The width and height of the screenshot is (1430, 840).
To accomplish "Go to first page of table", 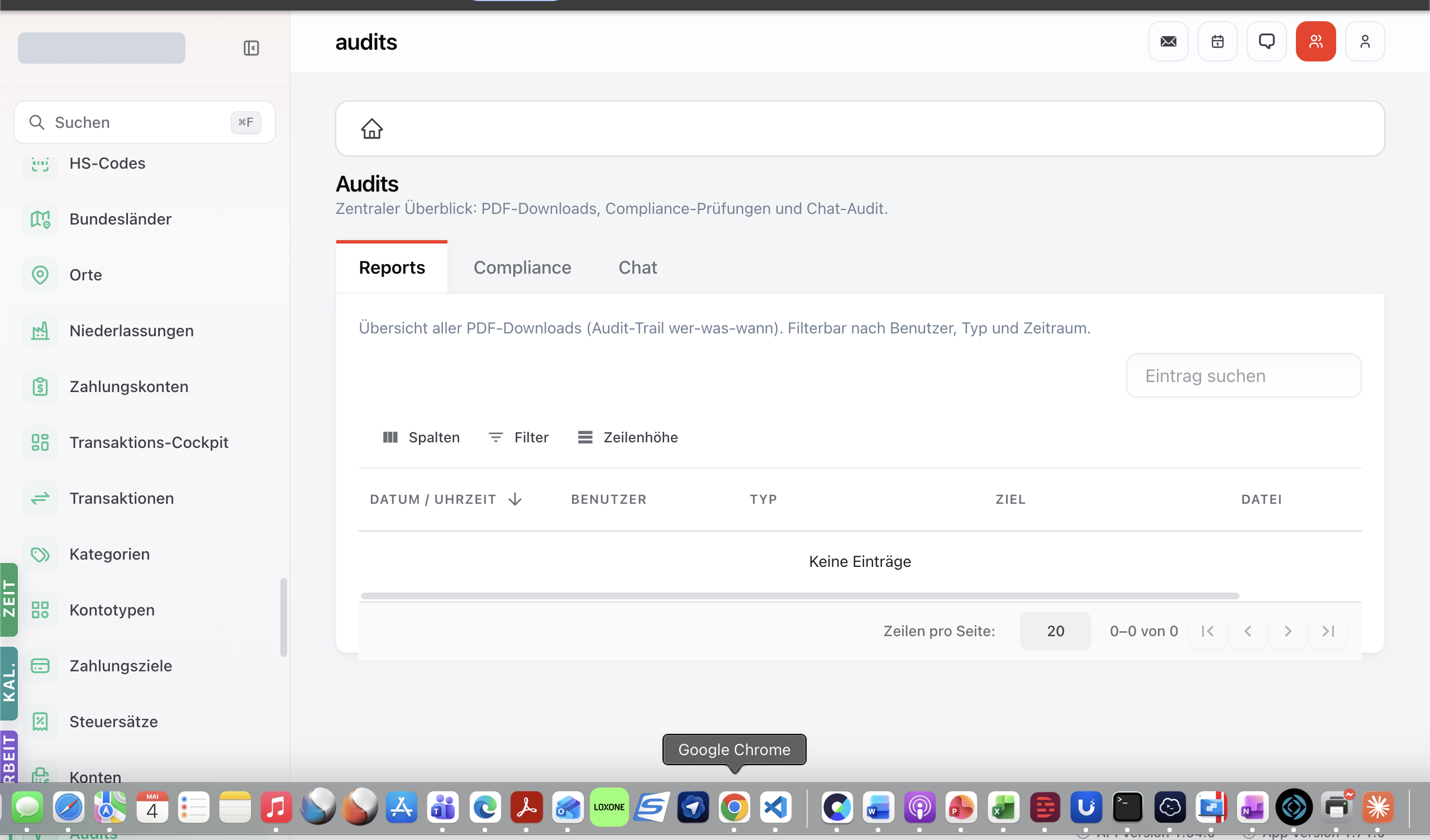I will [x=1207, y=631].
